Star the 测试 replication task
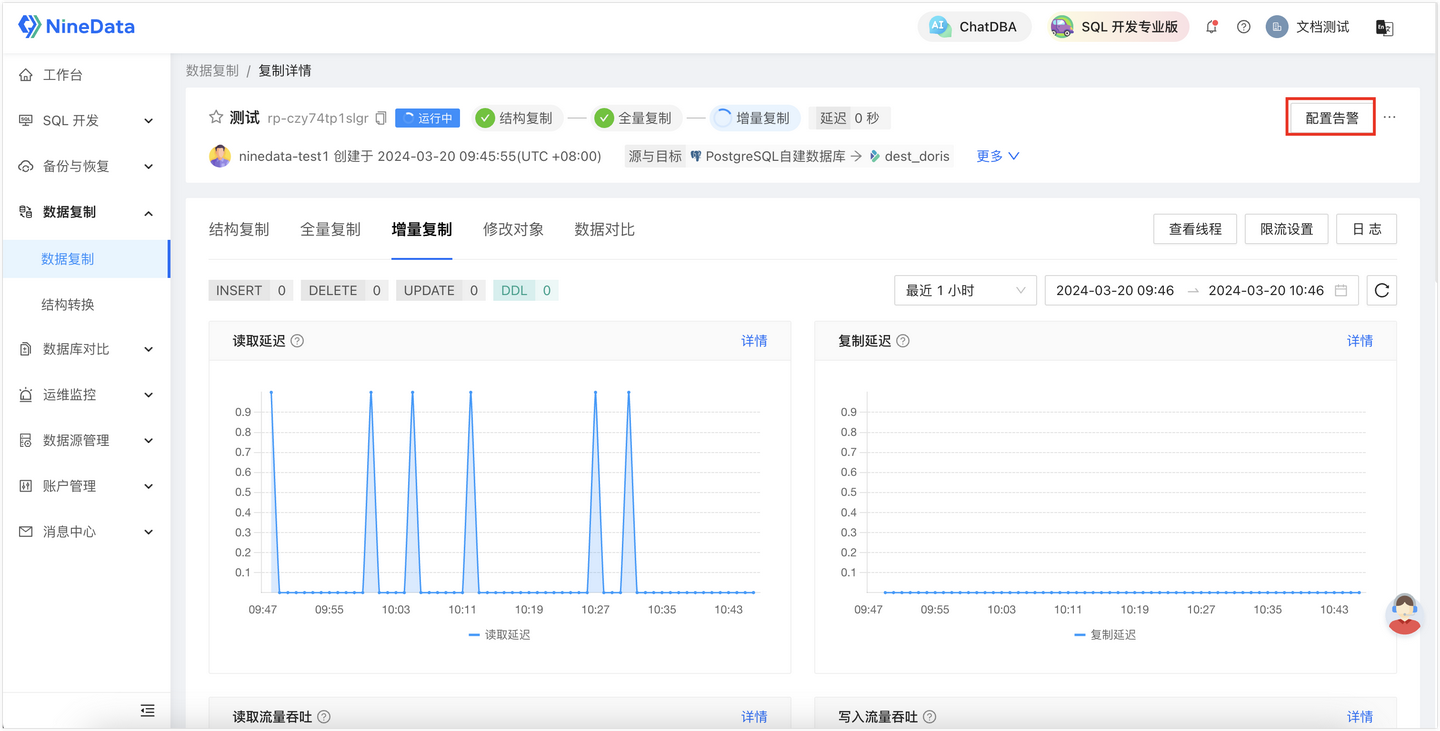This screenshot has width=1440, height=731. pyautogui.click(x=216, y=117)
